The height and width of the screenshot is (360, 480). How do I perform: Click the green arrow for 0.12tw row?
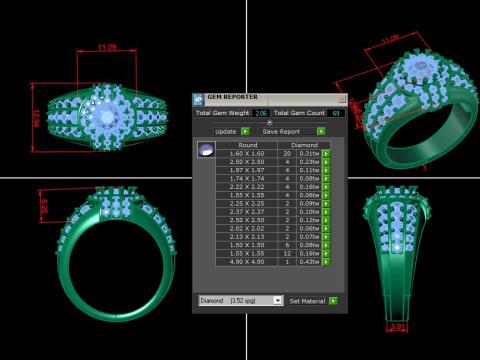click(326, 220)
